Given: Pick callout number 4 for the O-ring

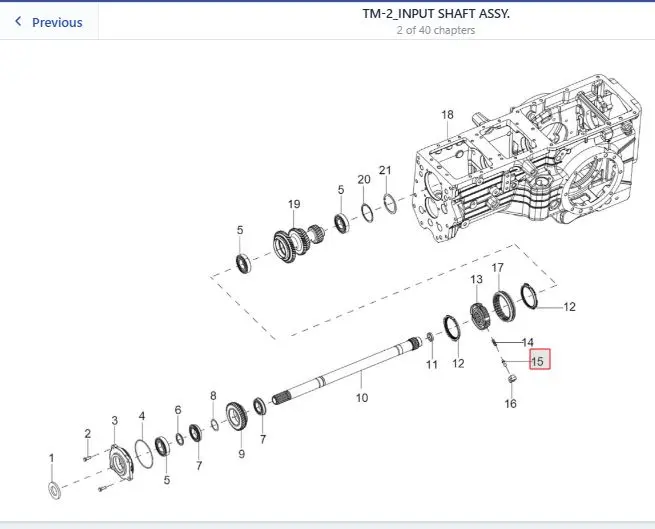Looking at the screenshot, I should [x=142, y=416].
